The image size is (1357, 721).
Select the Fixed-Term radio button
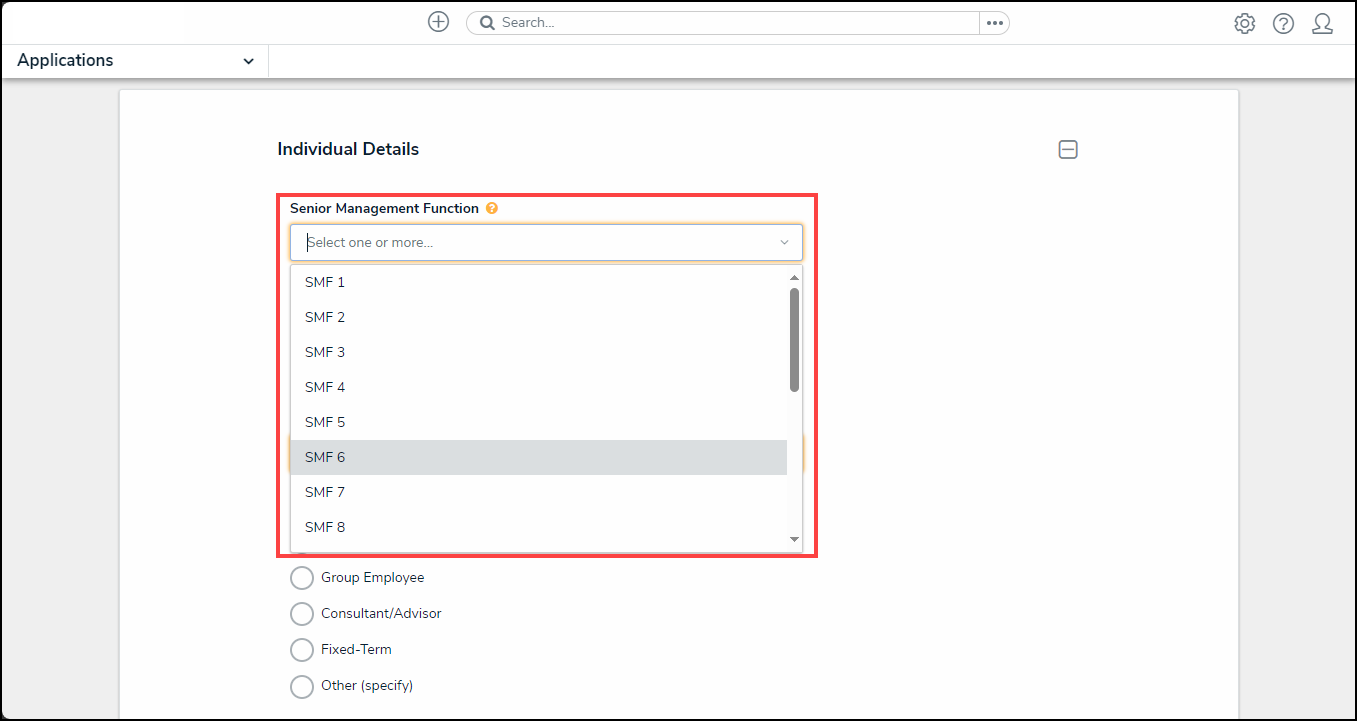click(302, 649)
